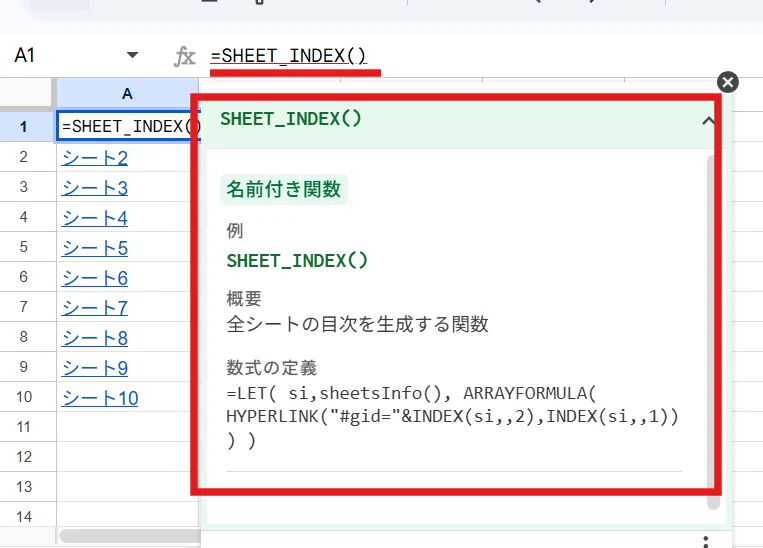Open the シート10 hyperlink
The height and width of the screenshot is (548, 763).
pos(100,398)
